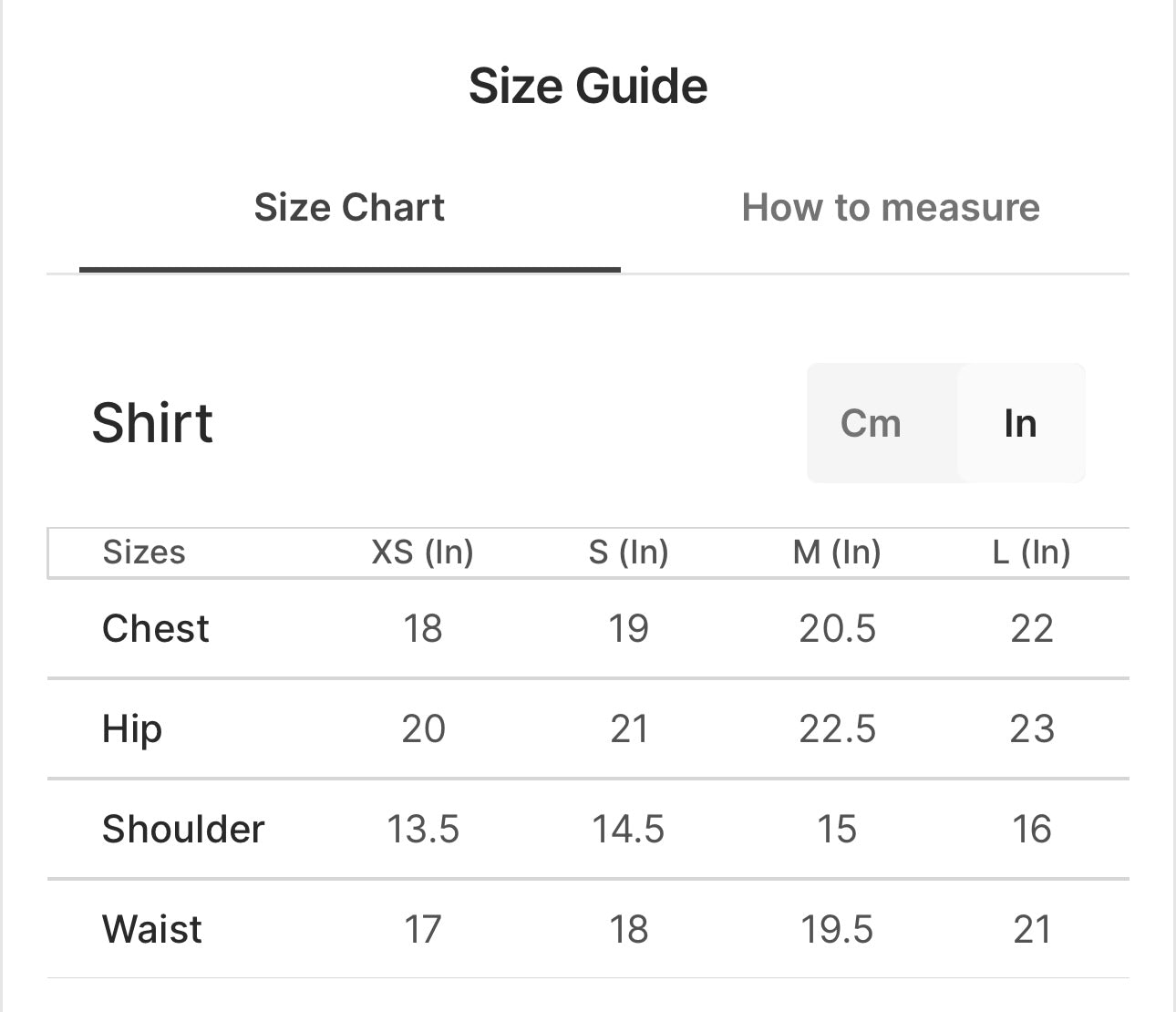Click the Shoulder value 13.5 for XS
Image resolution: width=1176 pixels, height=1012 pixels.
(x=423, y=830)
